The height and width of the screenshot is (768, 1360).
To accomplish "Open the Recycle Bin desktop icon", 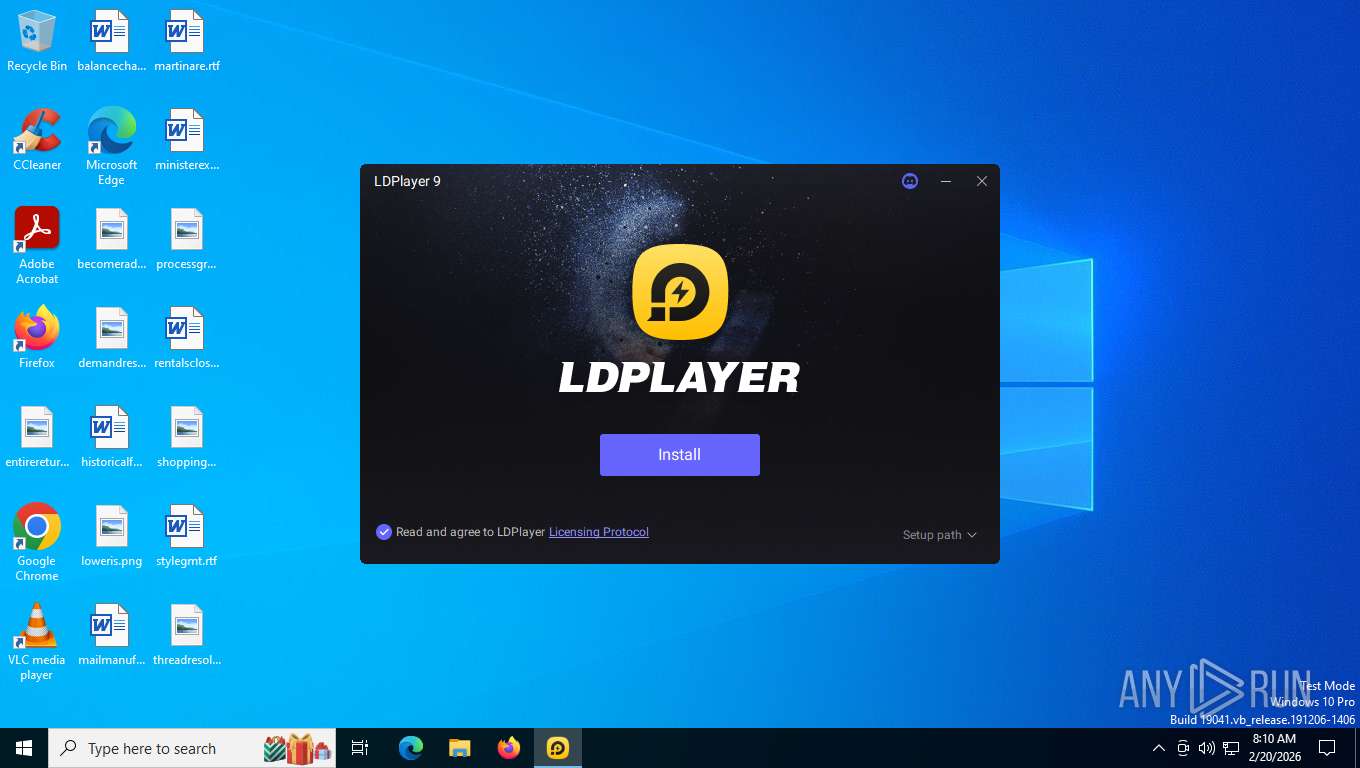I will (37, 41).
